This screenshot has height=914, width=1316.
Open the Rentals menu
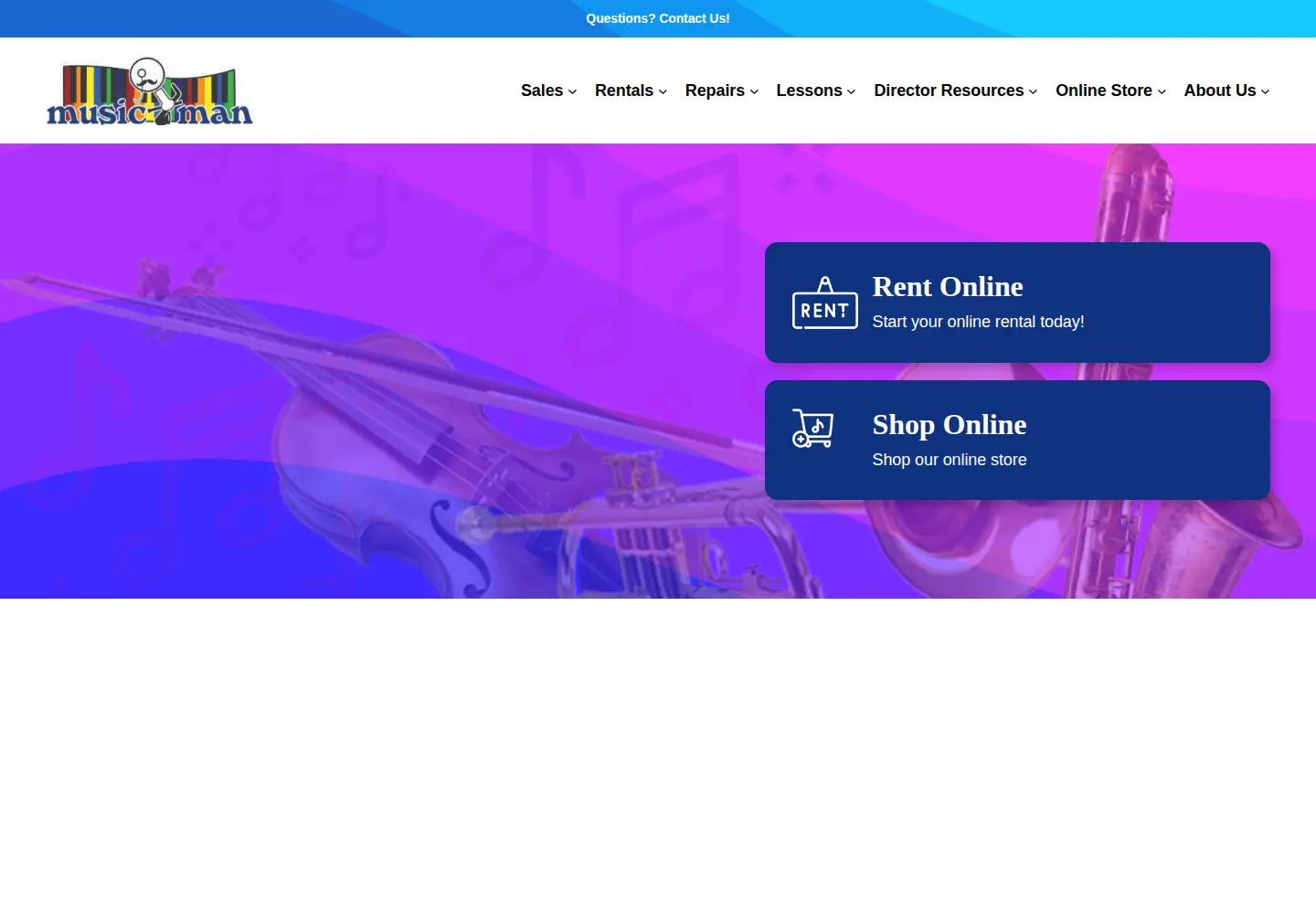(624, 90)
